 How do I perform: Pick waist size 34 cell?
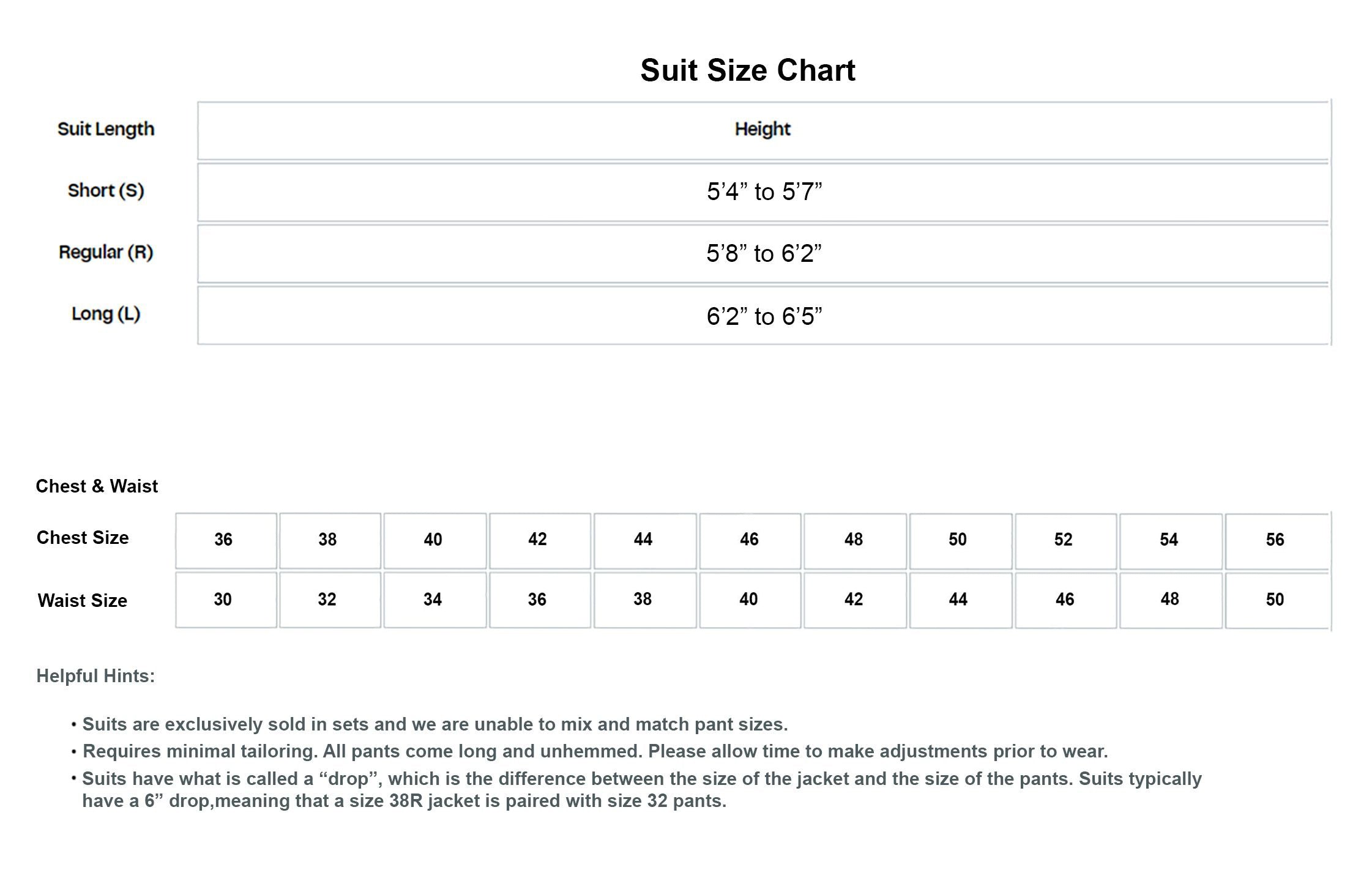(x=433, y=600)
